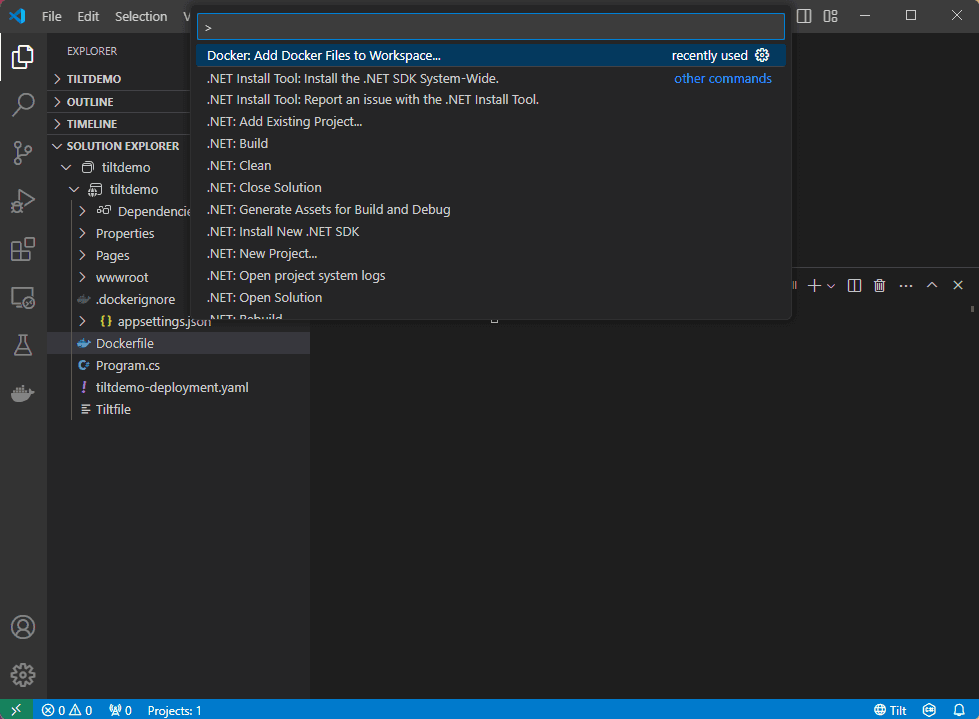Viewport: 979px width, 719px height.
Task: Open the Remote Explorer view
Action: (x=22, y=297)
